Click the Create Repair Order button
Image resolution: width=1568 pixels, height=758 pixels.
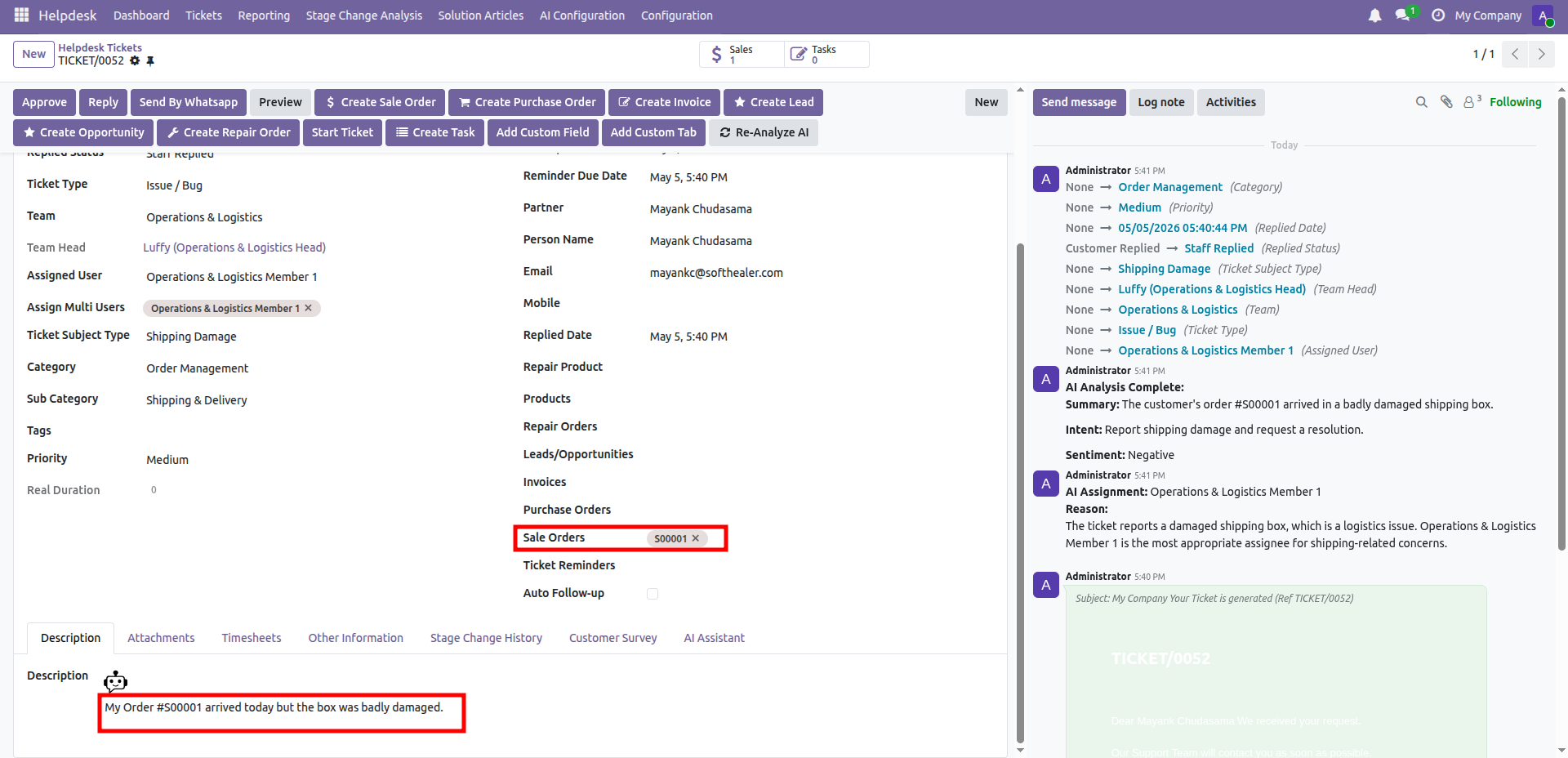point(228,132)
